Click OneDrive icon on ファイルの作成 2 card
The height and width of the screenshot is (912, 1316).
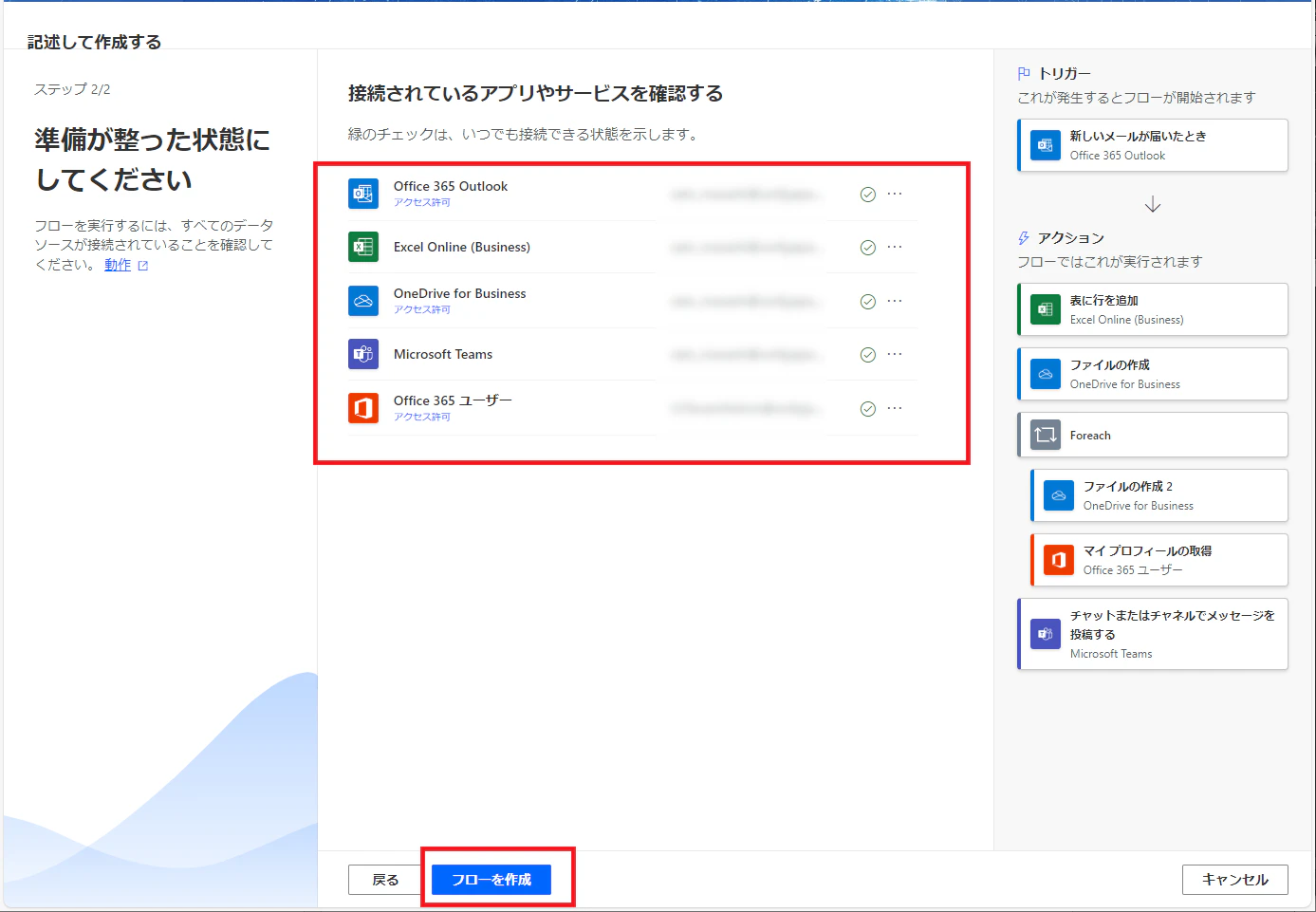coord(1059,495)
